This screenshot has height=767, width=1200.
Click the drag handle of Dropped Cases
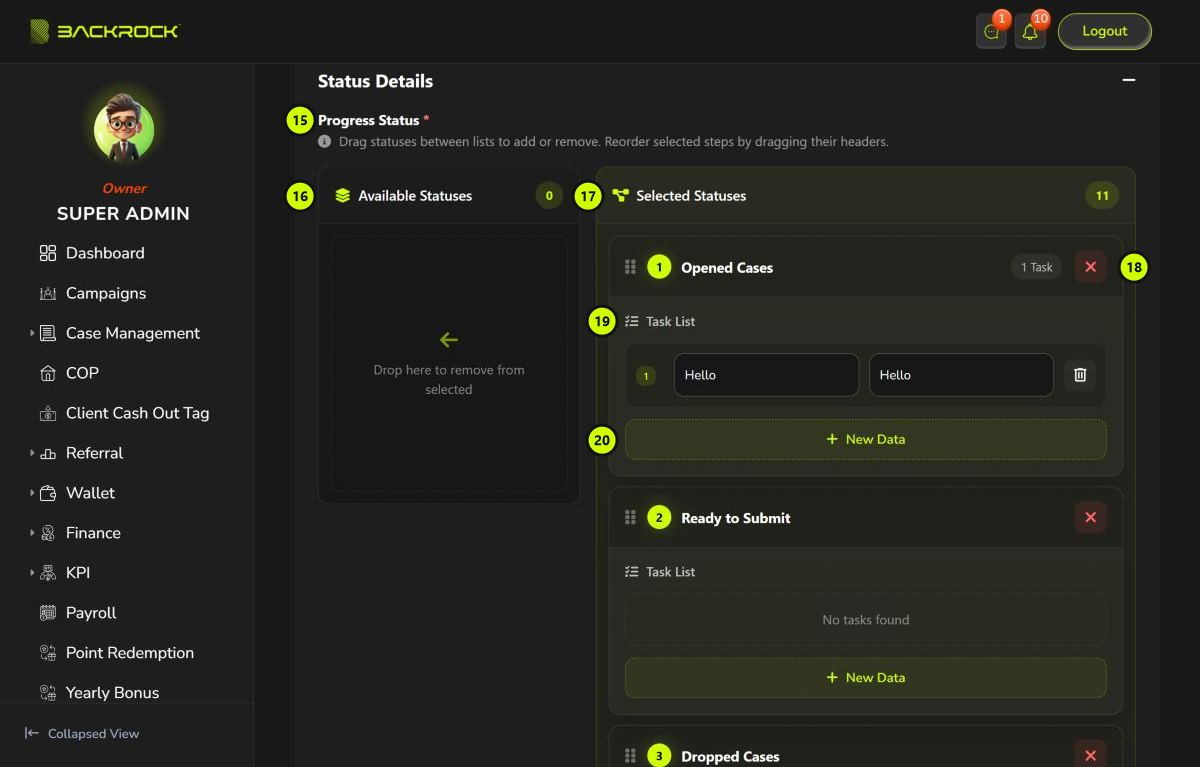tap(630, 756)
